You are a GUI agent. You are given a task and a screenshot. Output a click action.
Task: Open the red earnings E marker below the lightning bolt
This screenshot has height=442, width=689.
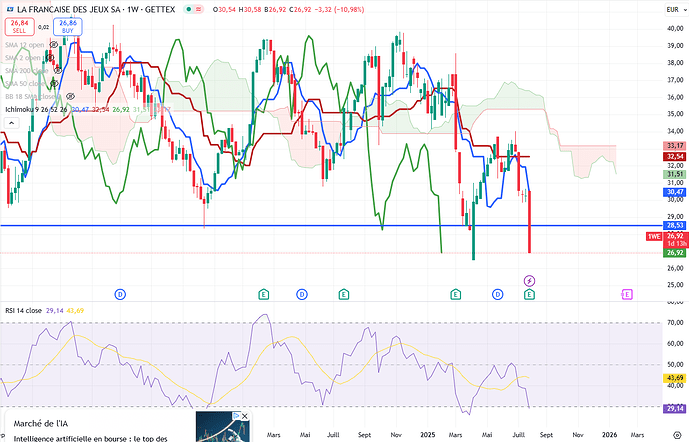[529, 294]
